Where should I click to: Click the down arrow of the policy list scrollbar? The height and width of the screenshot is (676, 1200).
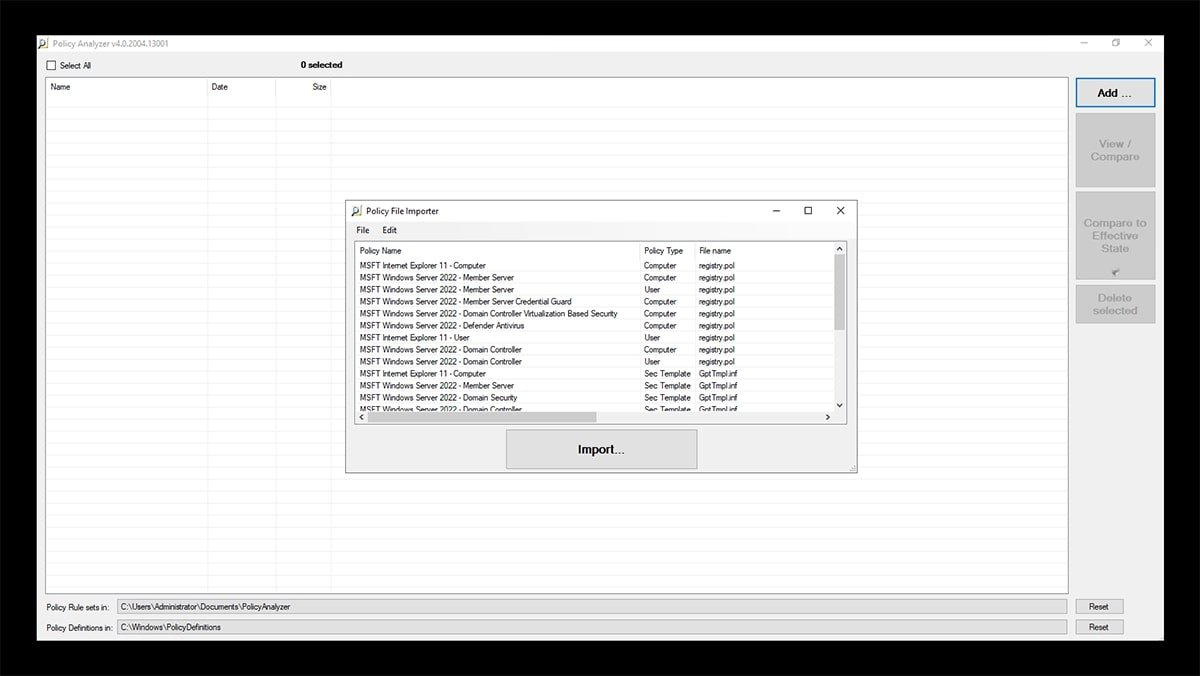840,405
